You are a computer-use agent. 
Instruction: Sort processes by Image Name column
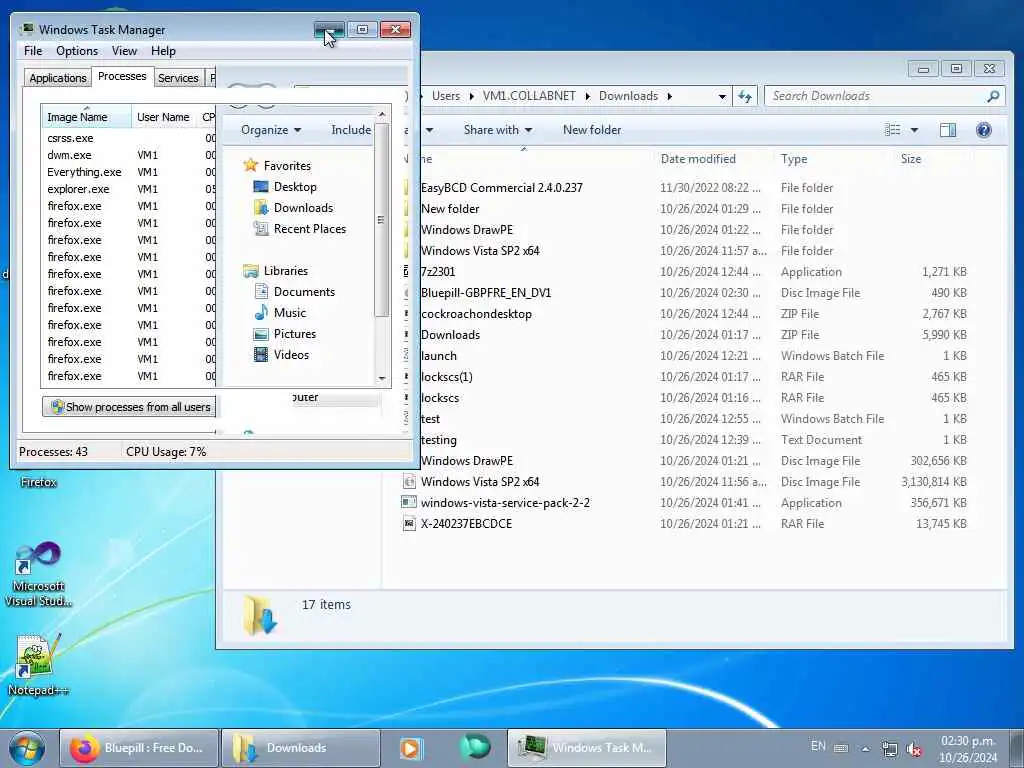coord(86,117)
